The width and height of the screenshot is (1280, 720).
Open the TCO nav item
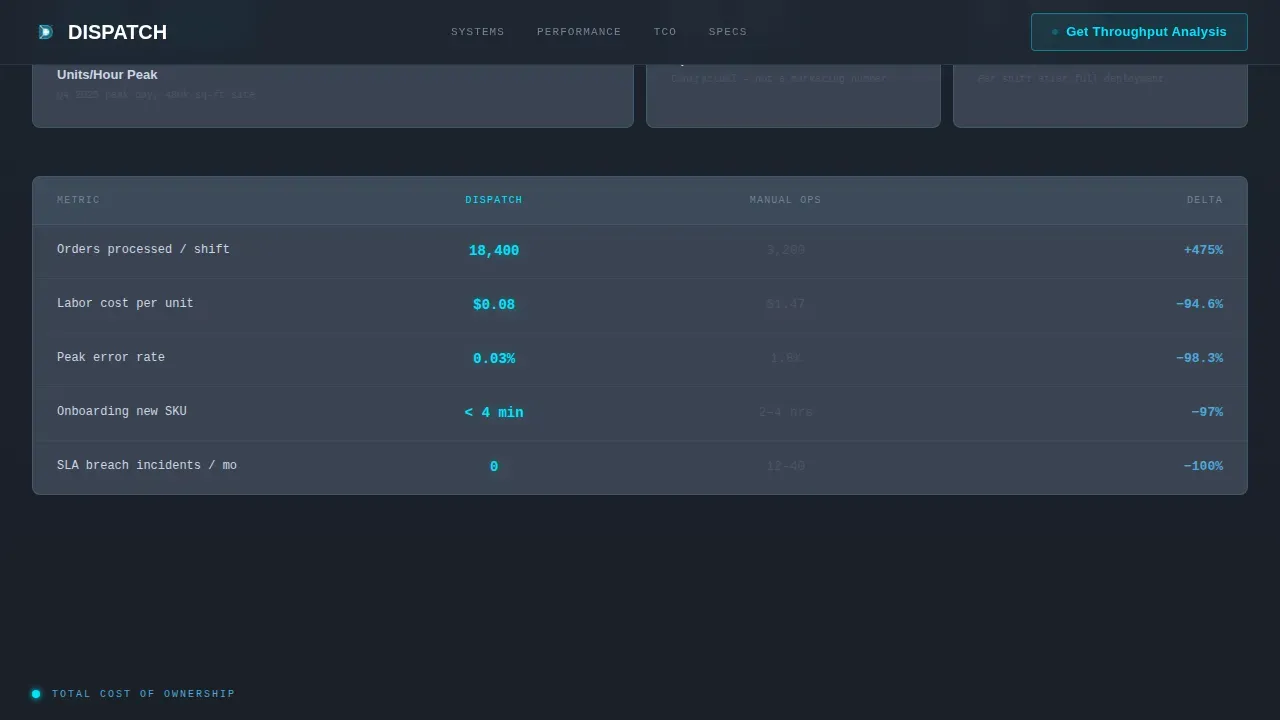(665, 32)
